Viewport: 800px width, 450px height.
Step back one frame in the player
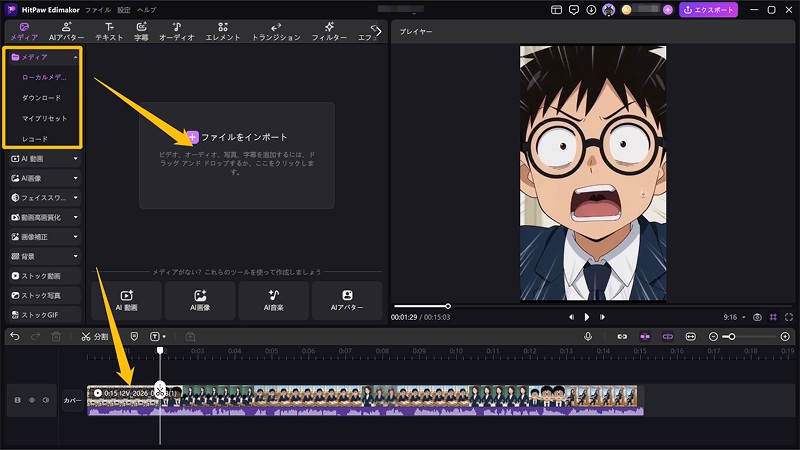pos(571,317)
